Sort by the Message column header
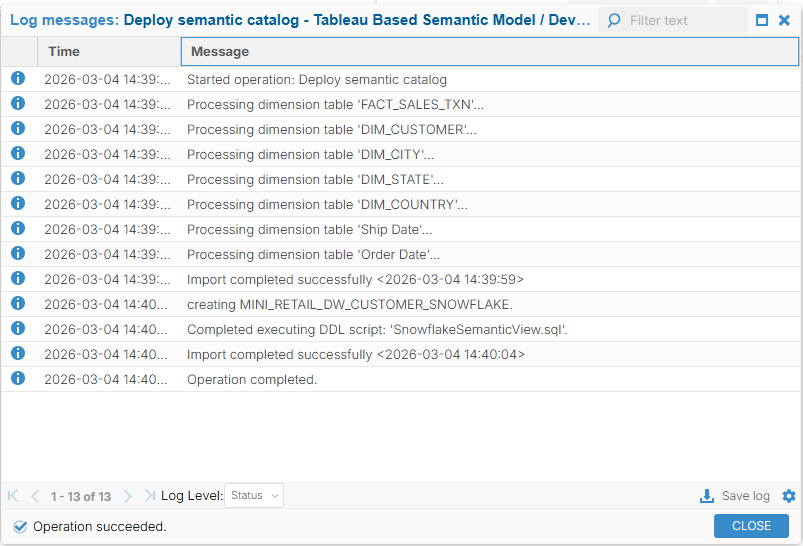803x546 pixels. 490,51
